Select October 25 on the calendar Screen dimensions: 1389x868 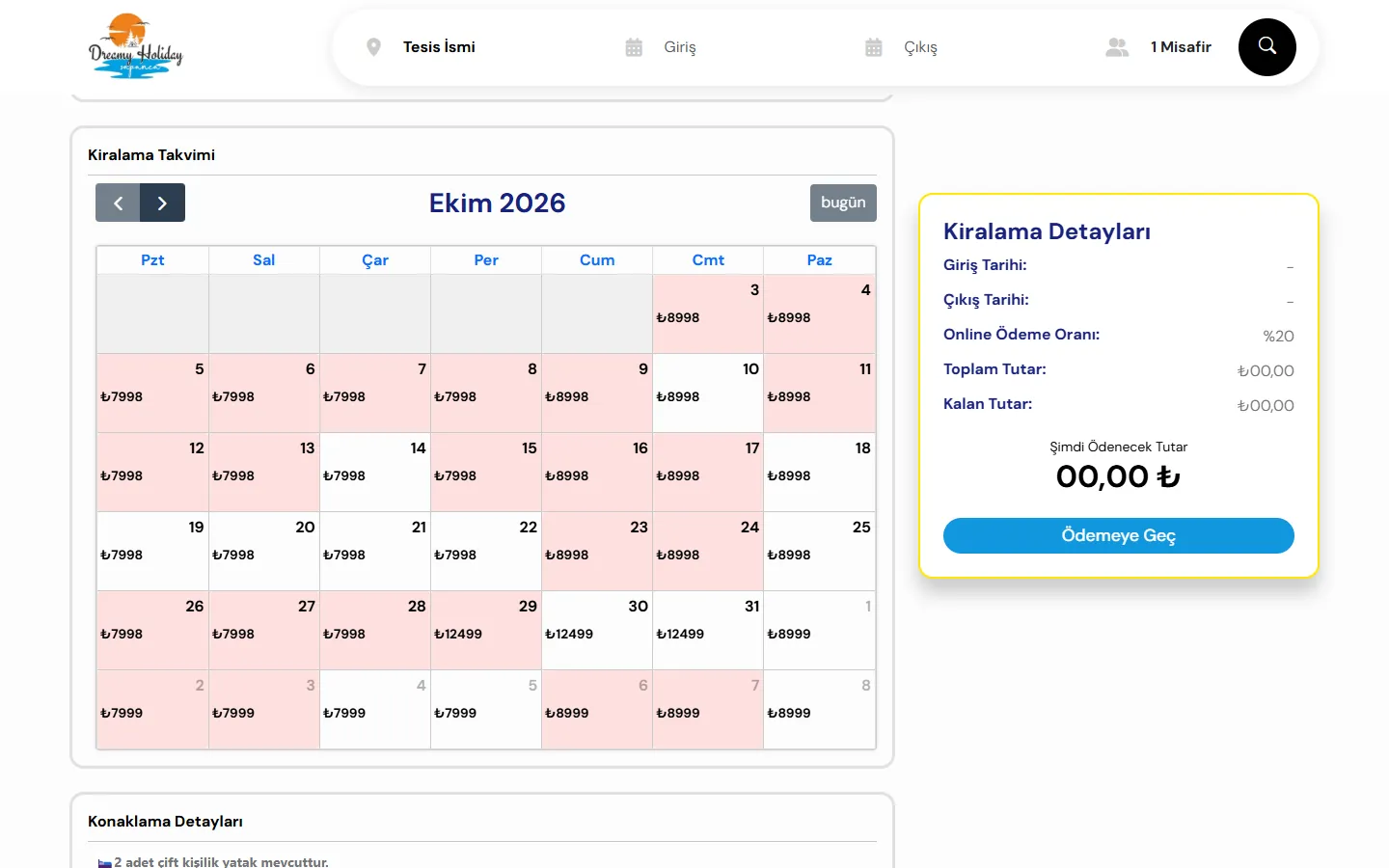point(819,552)
